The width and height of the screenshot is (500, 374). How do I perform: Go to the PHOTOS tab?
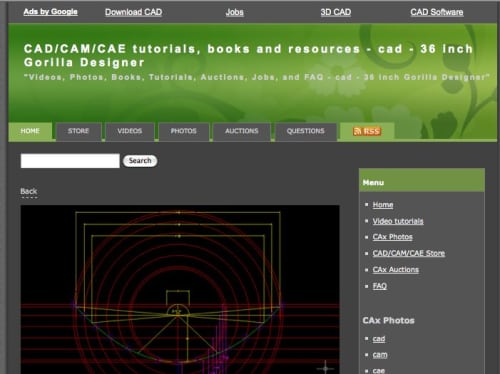(184, 131)
